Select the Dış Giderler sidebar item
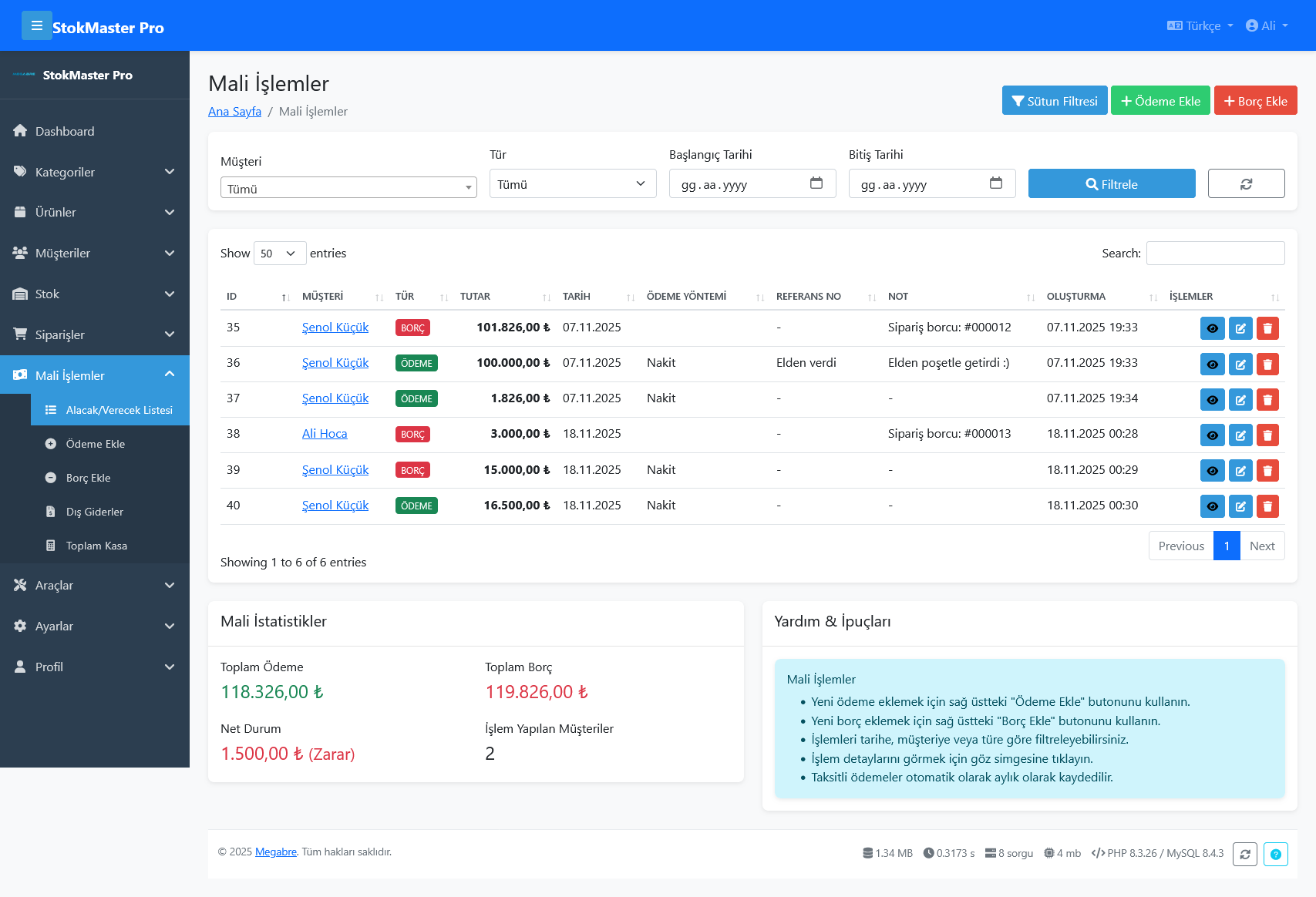 pos(94,511)
